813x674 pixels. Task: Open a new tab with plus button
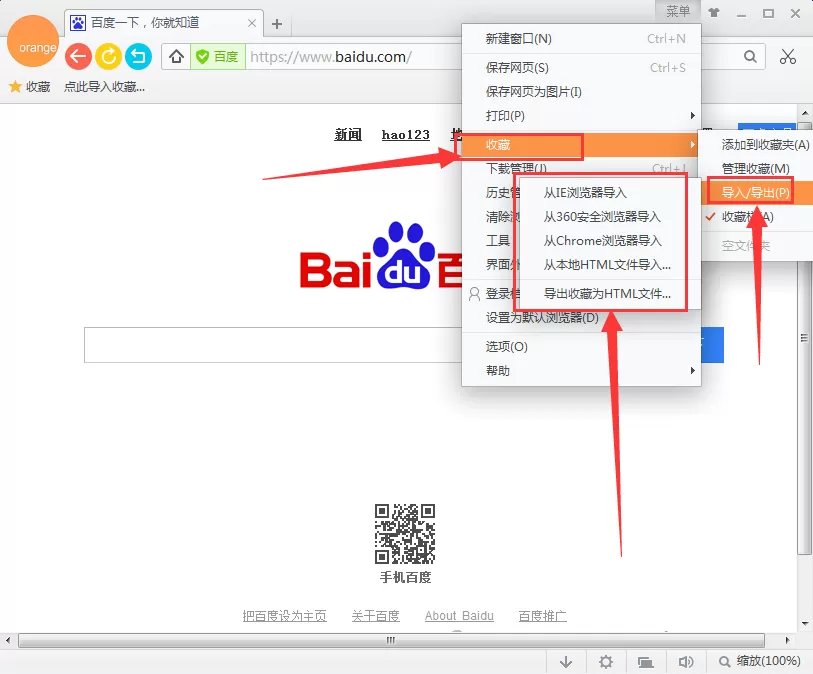(x=277, y=24)
